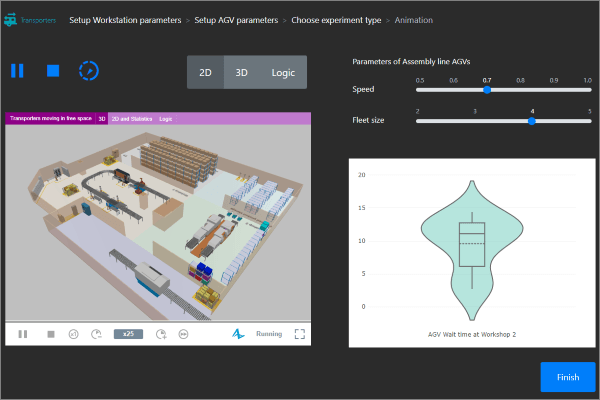Click the blue circular speed gauge icon
Screen dimensions: 600x400
click(x=89, y=71)
